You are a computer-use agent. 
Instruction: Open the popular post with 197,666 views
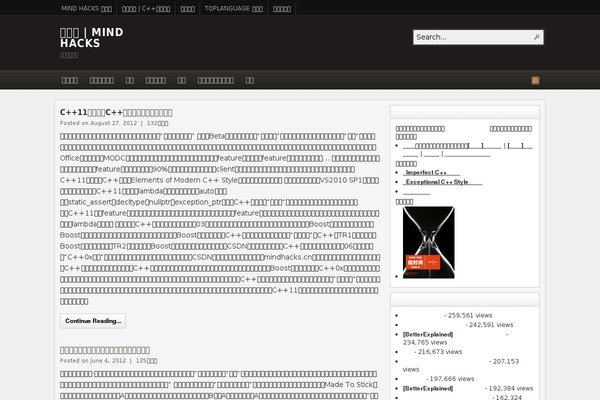[414, 379]
